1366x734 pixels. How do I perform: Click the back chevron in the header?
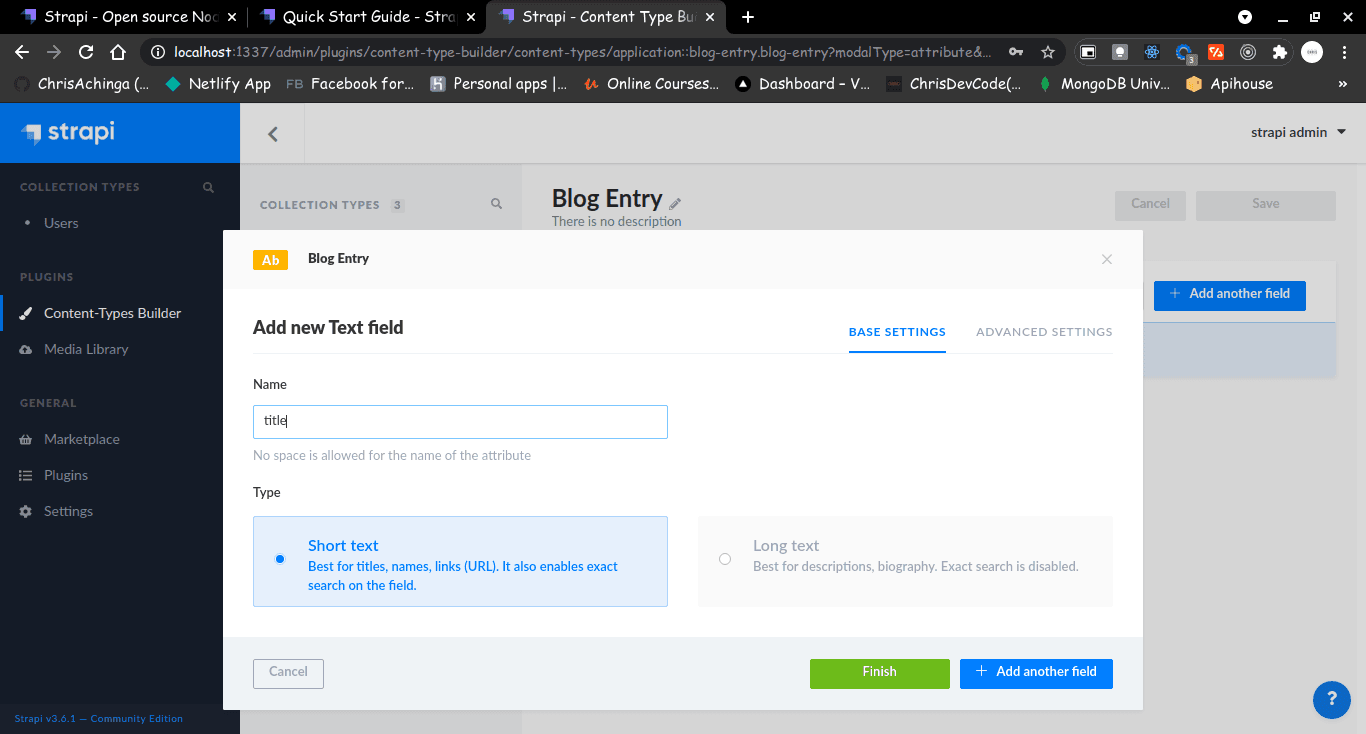click(x=272, y=134)
